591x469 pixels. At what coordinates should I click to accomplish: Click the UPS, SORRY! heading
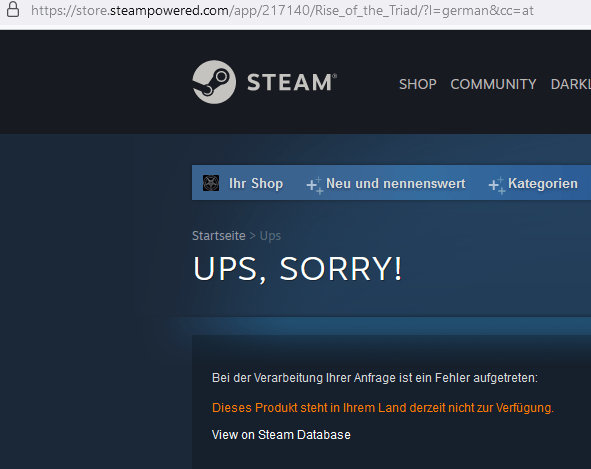pyautogui.click(x=298, y=269)
